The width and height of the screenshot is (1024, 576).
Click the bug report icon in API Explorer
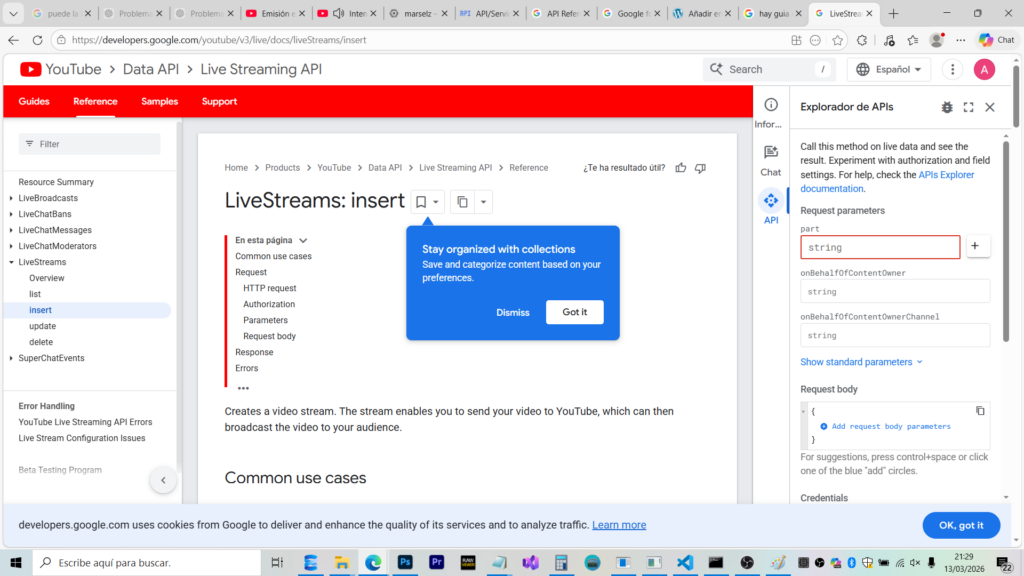click(947, 107)
